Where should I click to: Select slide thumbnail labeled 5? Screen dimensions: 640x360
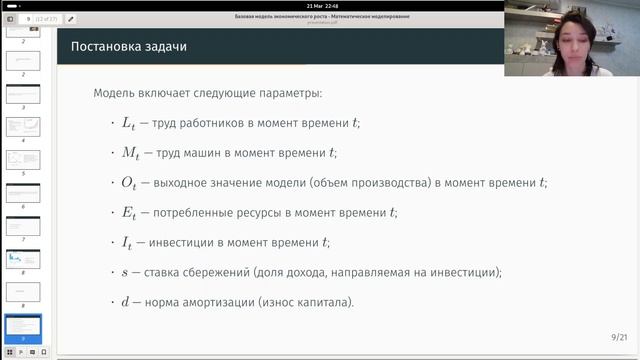(23, 160)
